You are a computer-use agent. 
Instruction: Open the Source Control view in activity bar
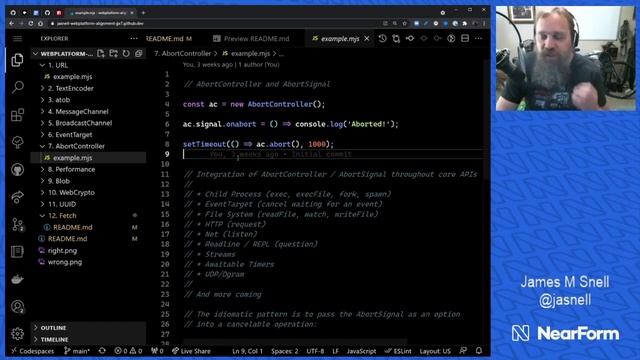(17, 224)
